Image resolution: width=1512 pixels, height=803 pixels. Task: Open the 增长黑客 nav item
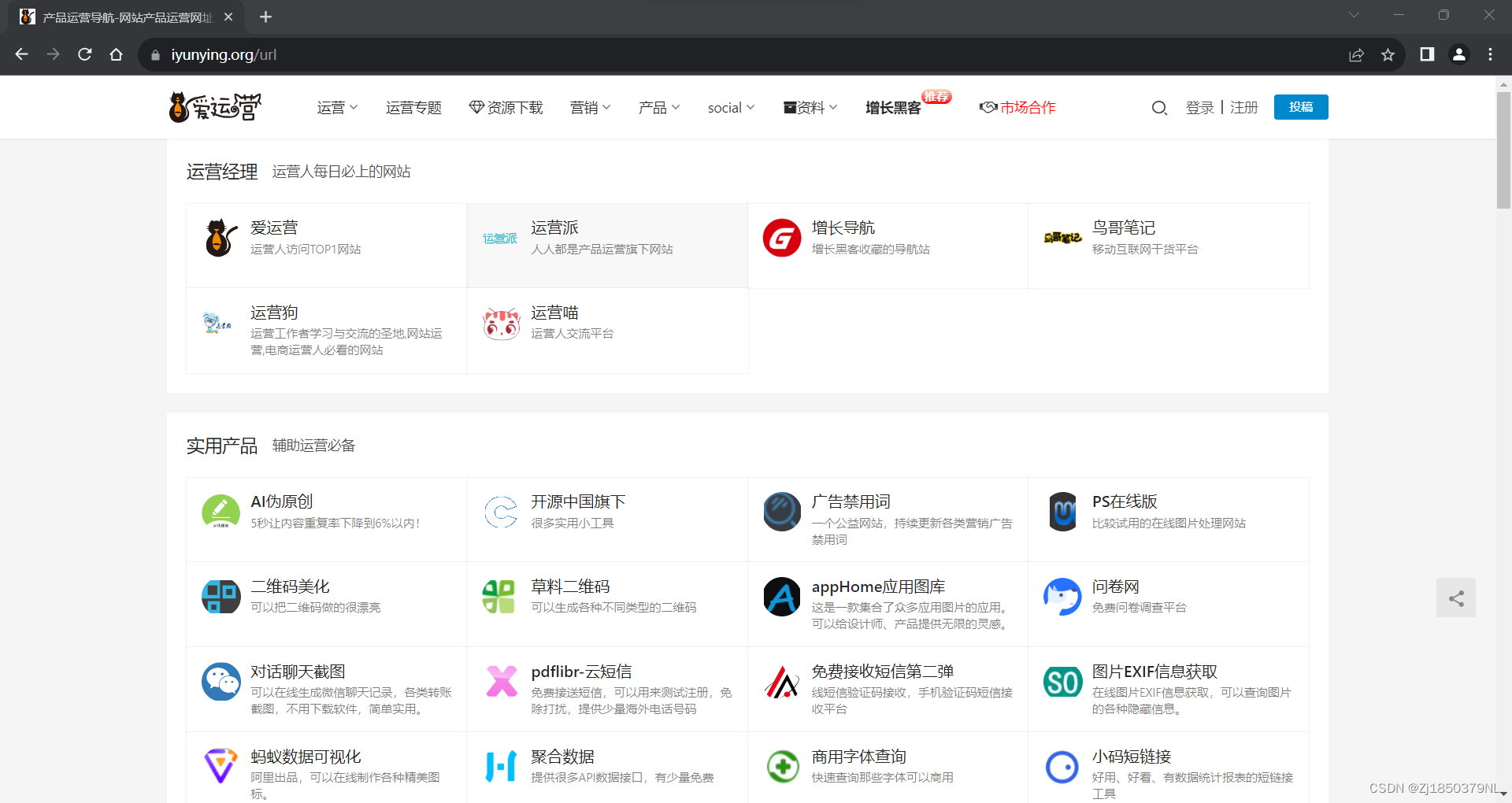893,108
